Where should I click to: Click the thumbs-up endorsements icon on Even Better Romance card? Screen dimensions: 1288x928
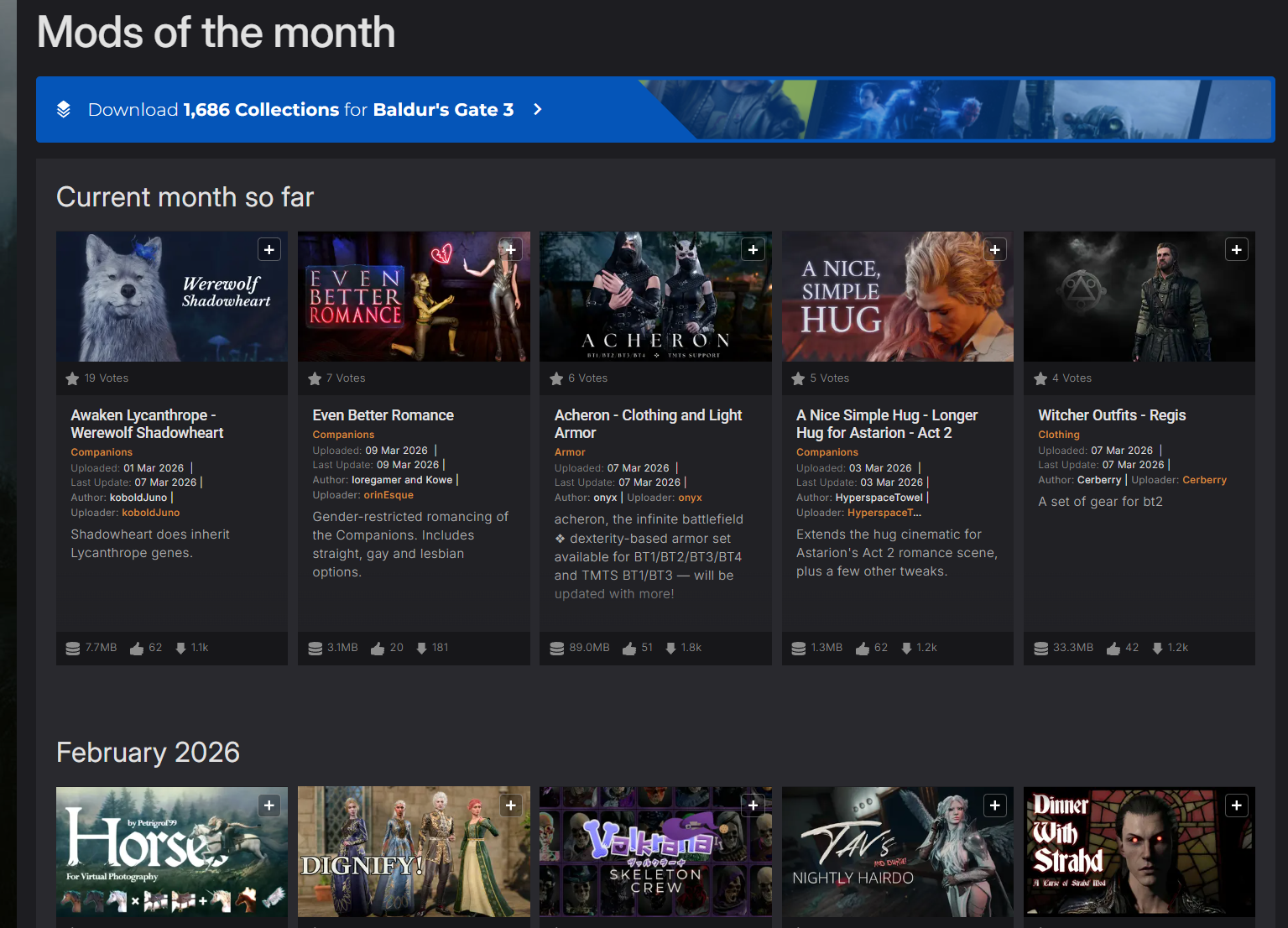[378, 648]
